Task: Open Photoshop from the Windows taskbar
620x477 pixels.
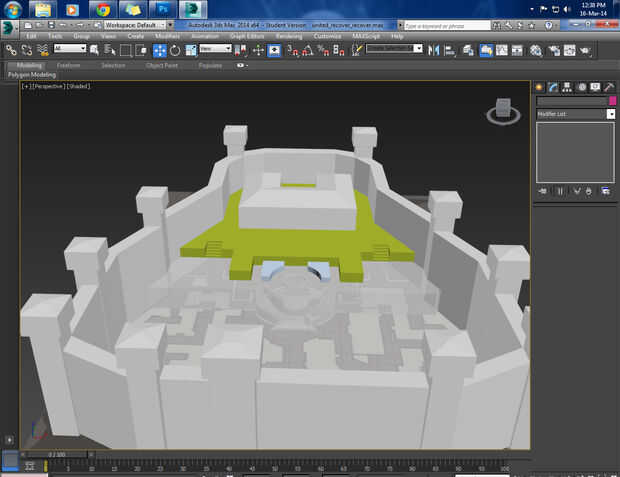Action: (161, 9)
